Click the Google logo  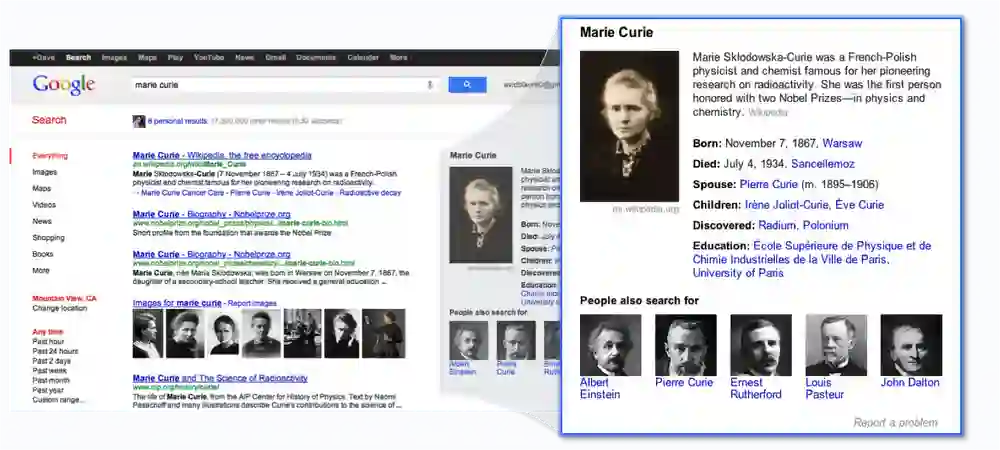[x=64, y=85]
